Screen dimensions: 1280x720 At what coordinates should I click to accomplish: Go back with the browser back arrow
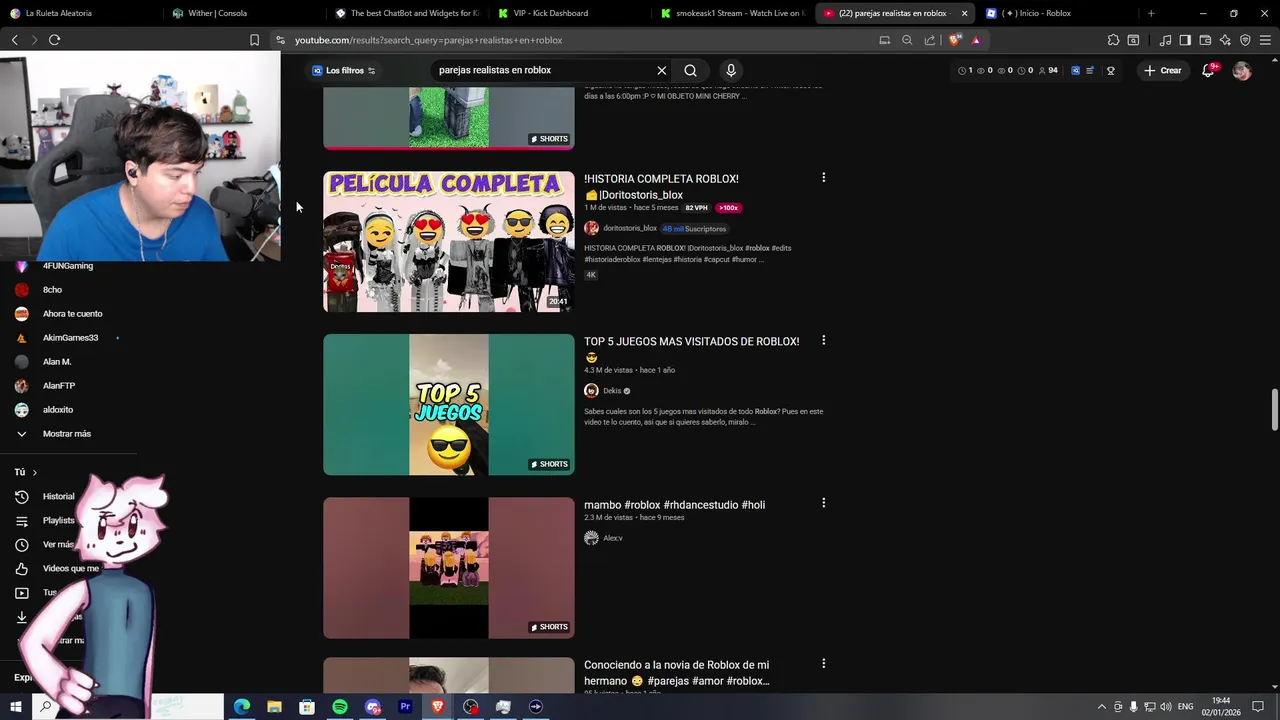pyautogui.click(x=14, y=40)
